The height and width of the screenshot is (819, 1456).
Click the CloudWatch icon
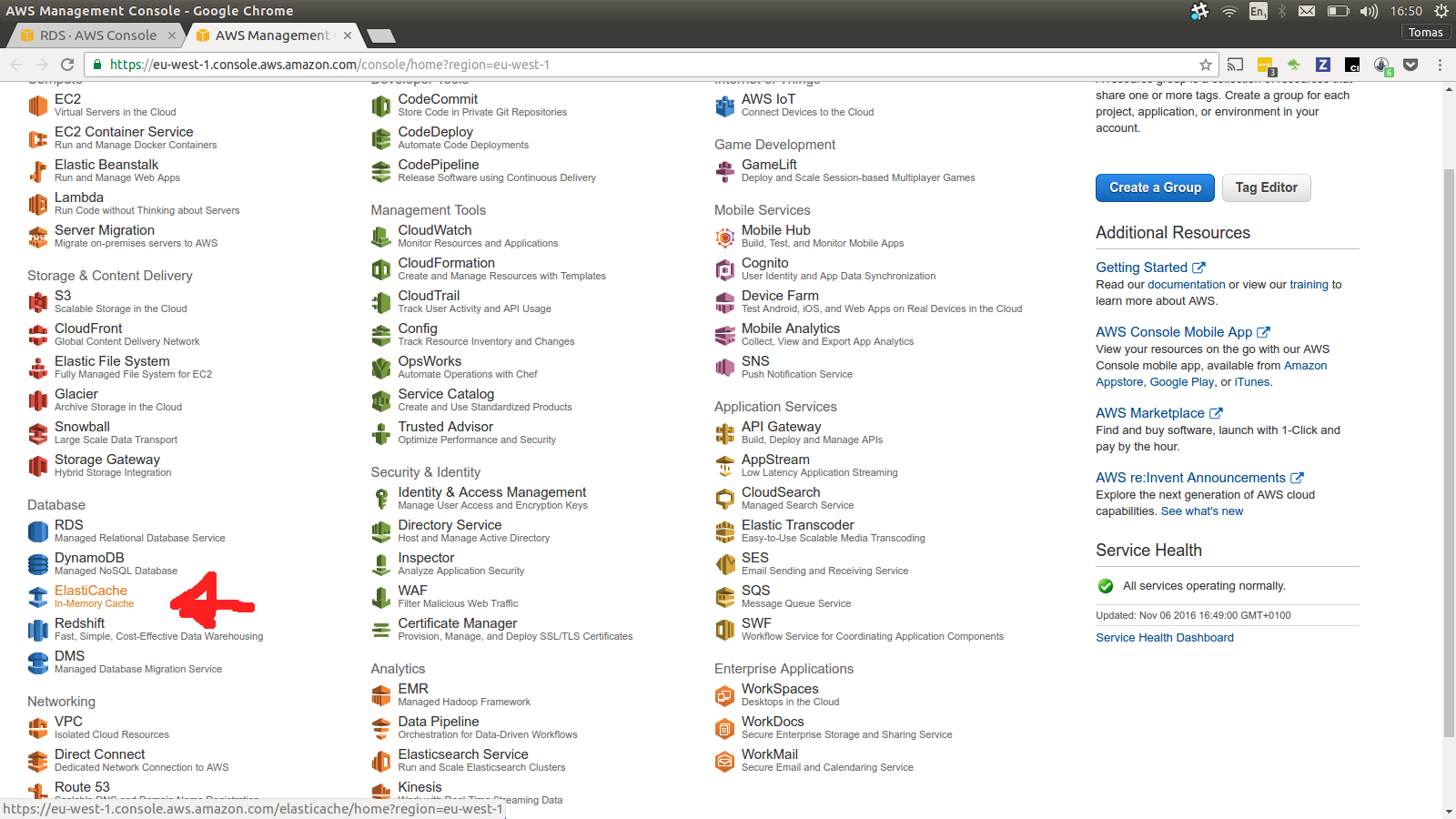[x=381, y=237]
